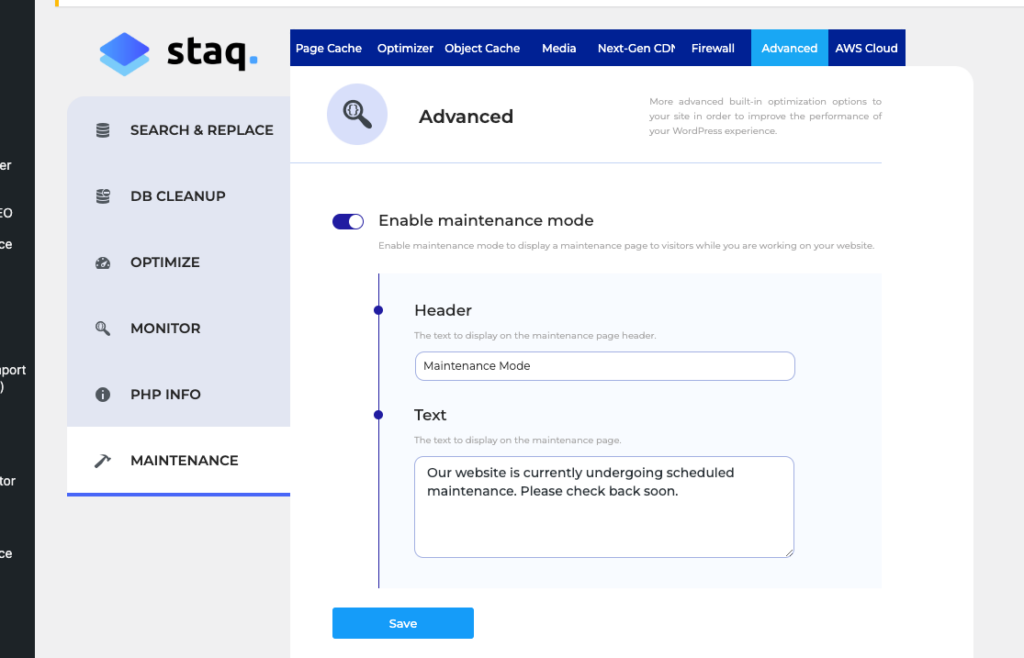Open the Optimizer tab

click(405, 47)
